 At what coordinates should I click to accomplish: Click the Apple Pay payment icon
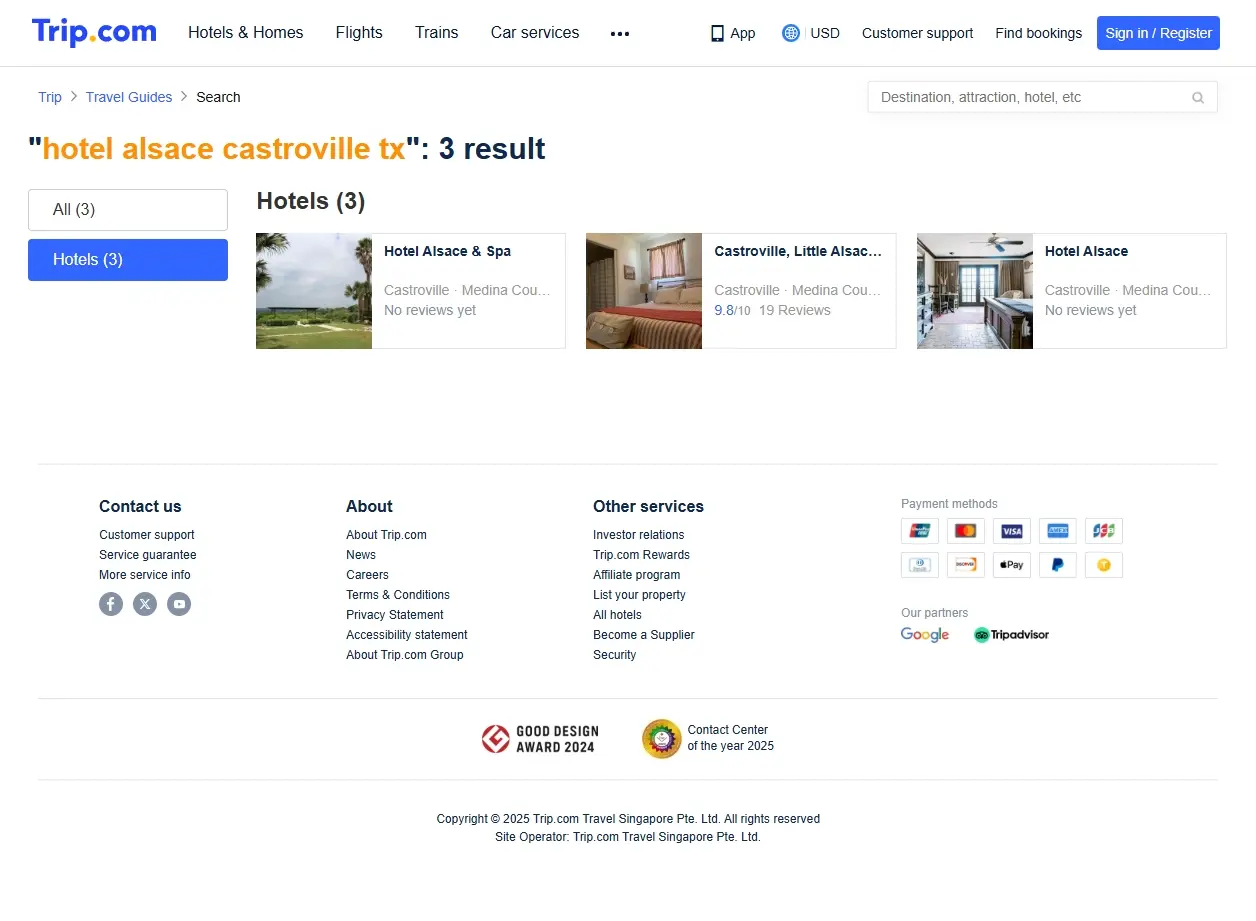pyautogui.click(x=1012, y=565)
